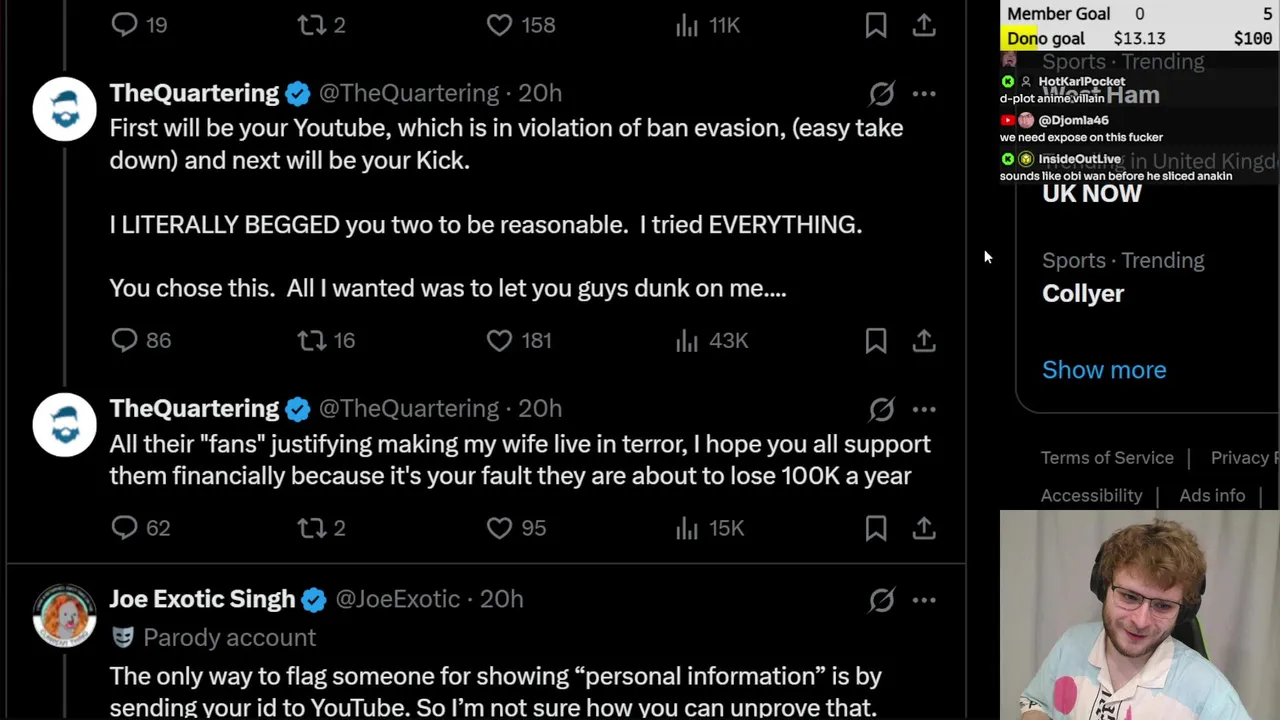The height and width of the screenshot is (720, 1280).
Task: Open more options on 'All their fans' tweet
Action: pos(924,409)
